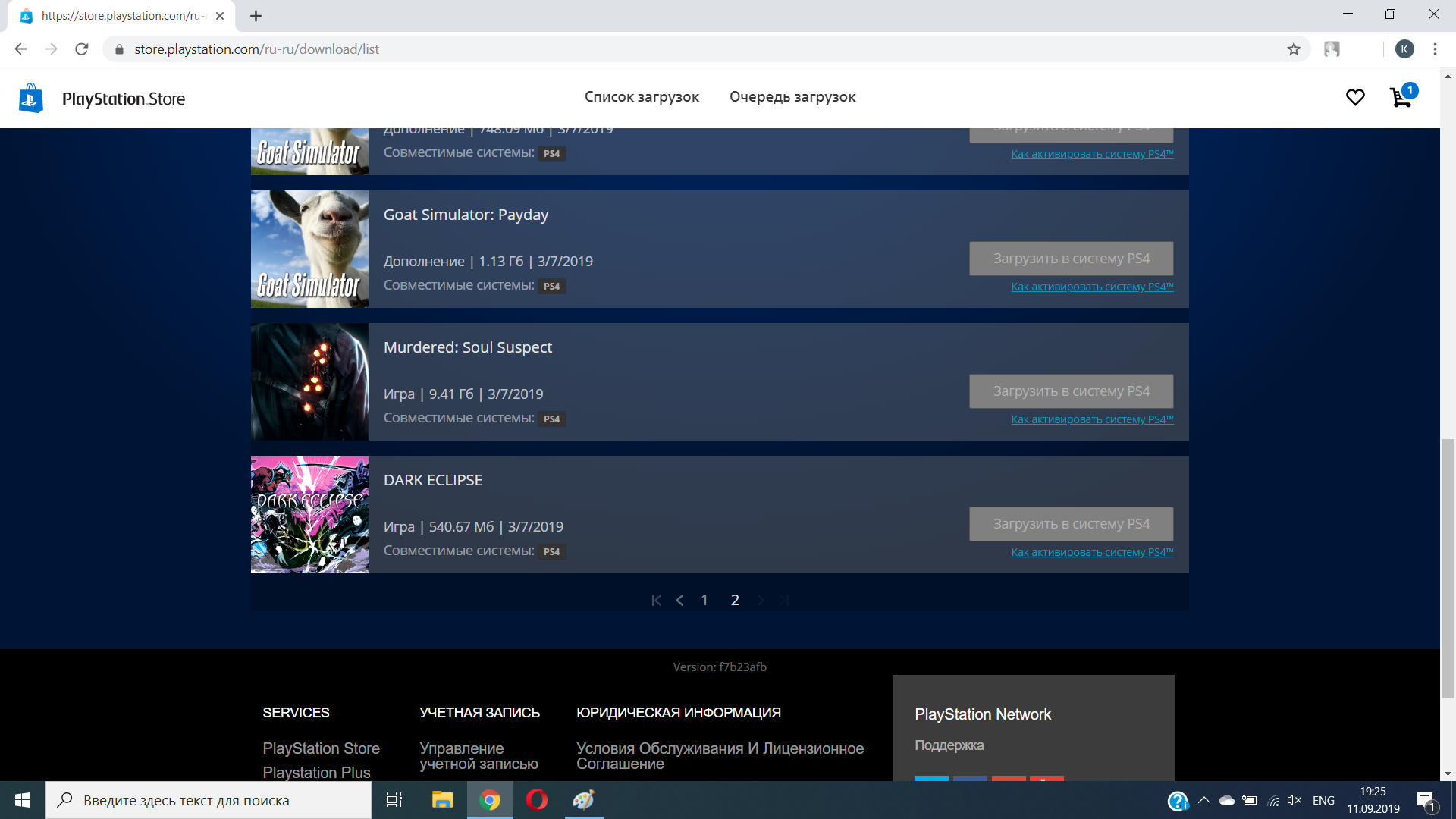Open Поддержка link under PlayStation Network
1456x819 pixels.
[x=949, y=745]
